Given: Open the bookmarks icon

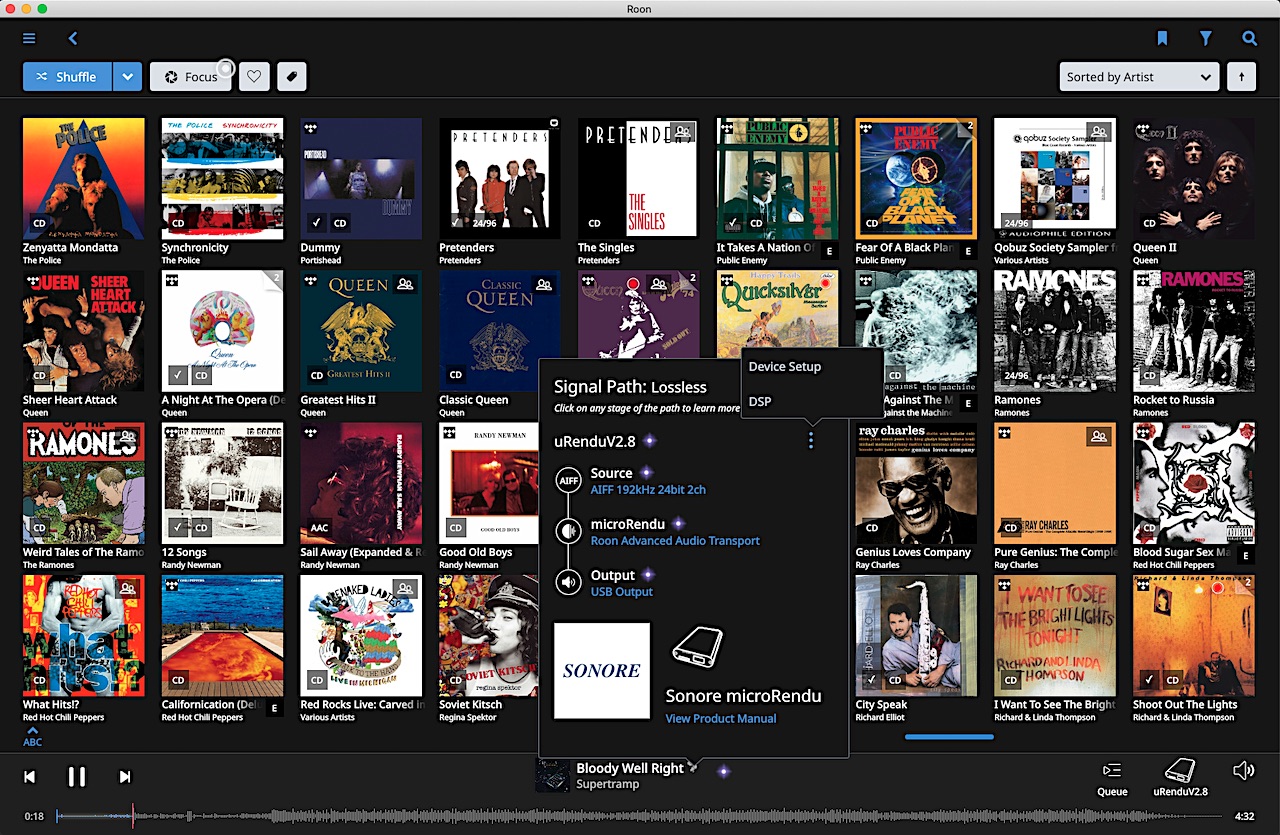Looking at the screenshot, I should point(1162,39).
